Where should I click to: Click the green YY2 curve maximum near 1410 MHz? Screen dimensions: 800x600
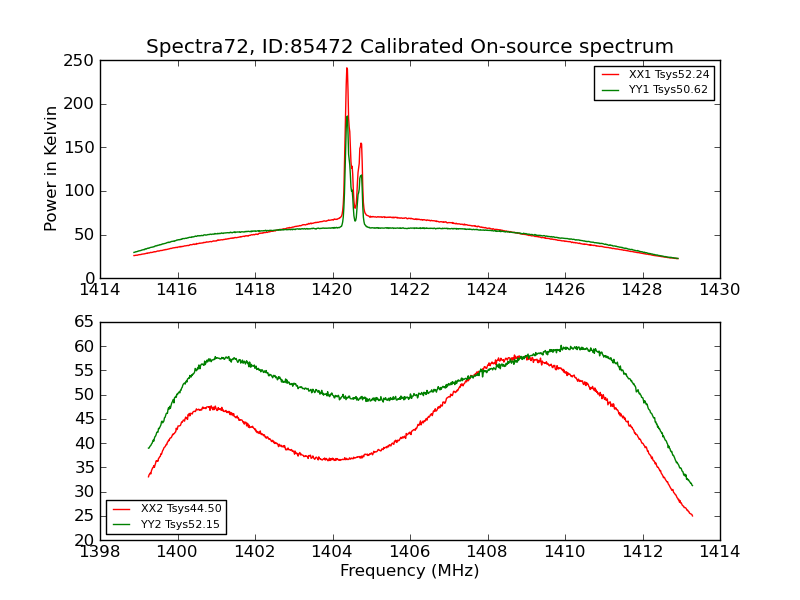574,348
